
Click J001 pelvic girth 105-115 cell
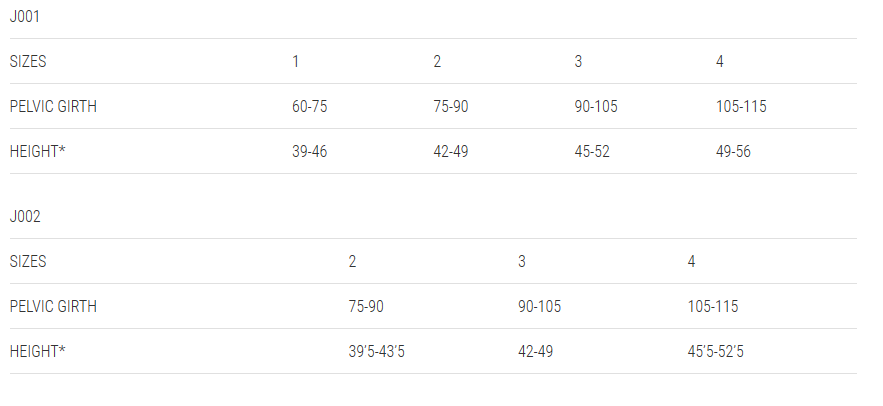point(741,106)
